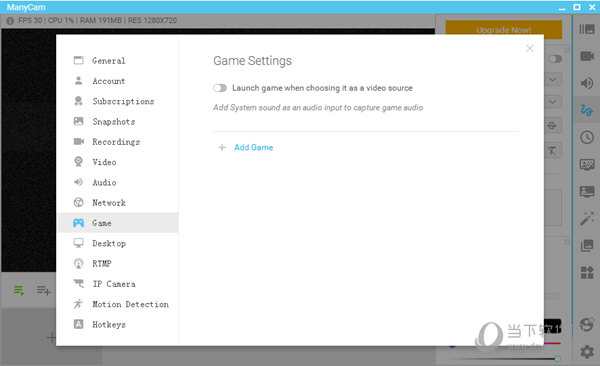Click the Add Game link
600x366 pixels.
point(254,147)
